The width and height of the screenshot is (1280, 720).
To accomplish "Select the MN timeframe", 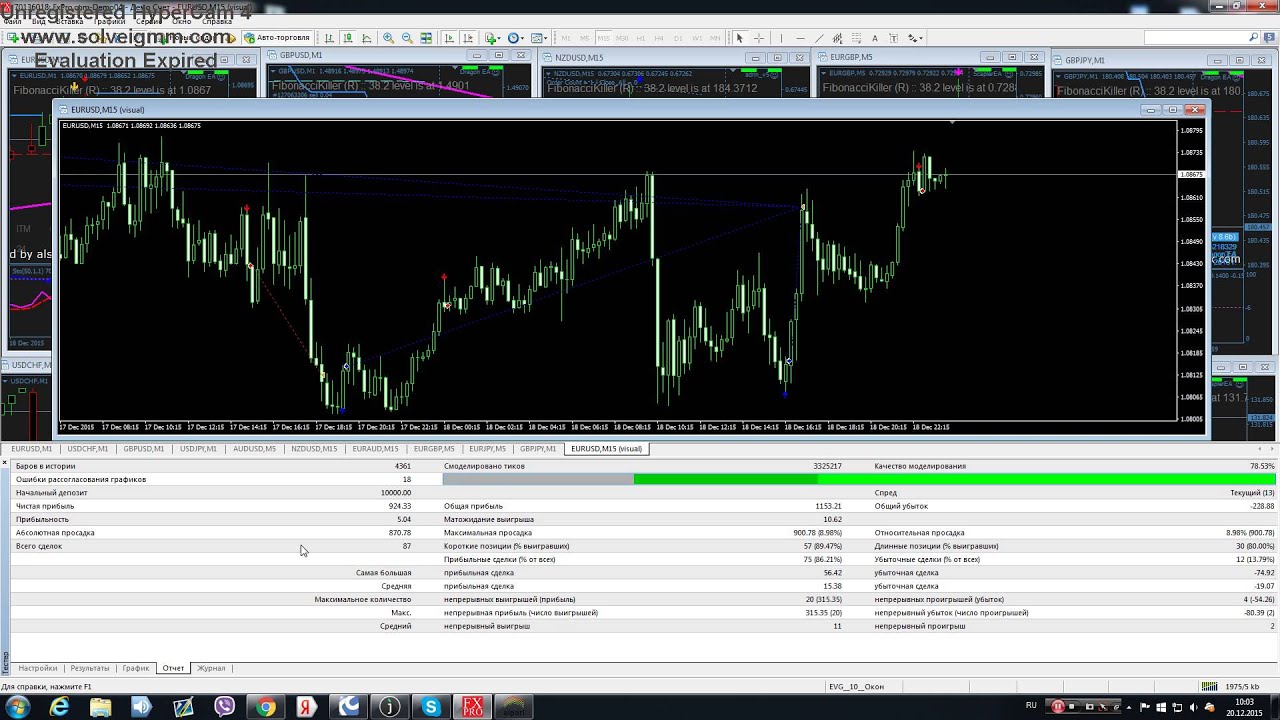I will [x=714, y=38].
